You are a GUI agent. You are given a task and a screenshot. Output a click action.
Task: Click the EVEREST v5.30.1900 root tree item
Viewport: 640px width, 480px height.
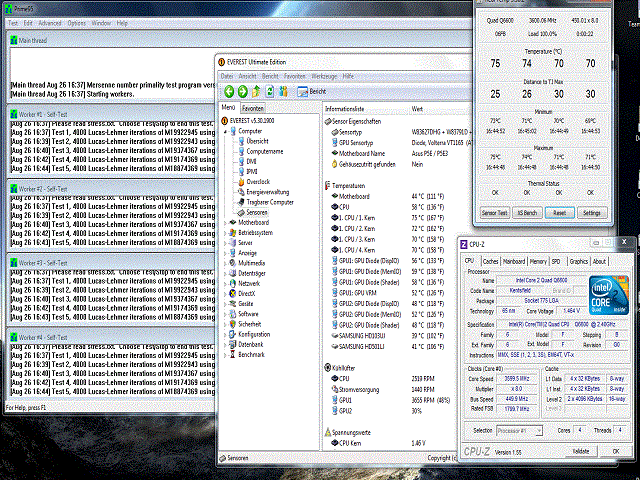[251, 121]
